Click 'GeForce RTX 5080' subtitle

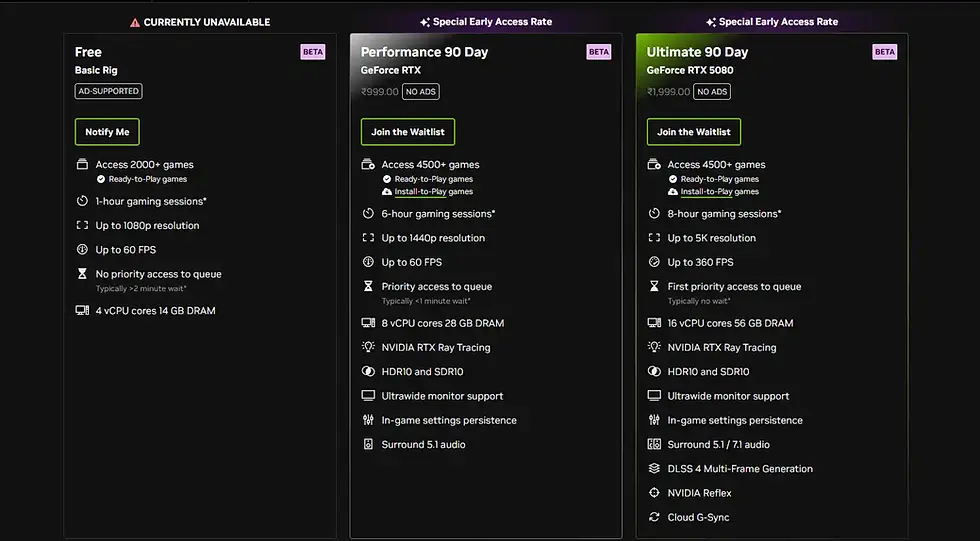(690, 70)
